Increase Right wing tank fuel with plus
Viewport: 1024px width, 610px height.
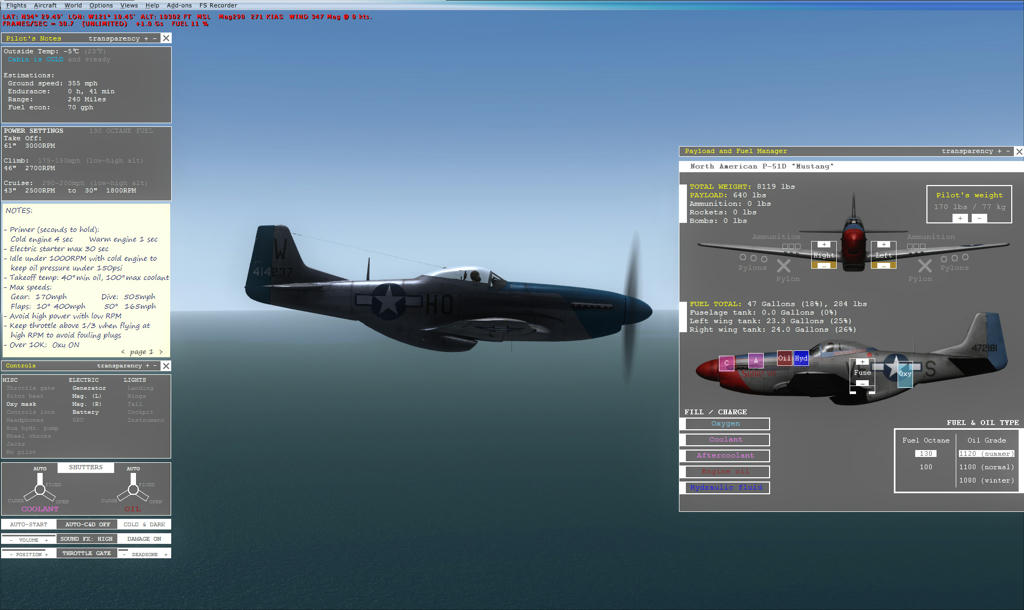point(824,244)
